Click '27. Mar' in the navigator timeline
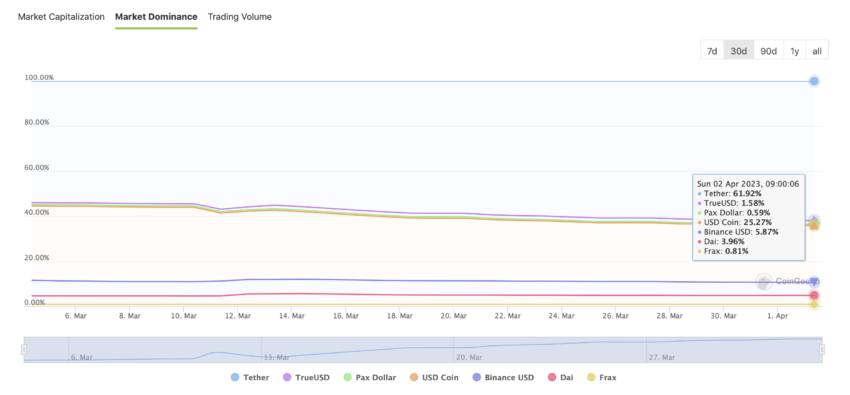The image size is (850, 395). [661, 358]
